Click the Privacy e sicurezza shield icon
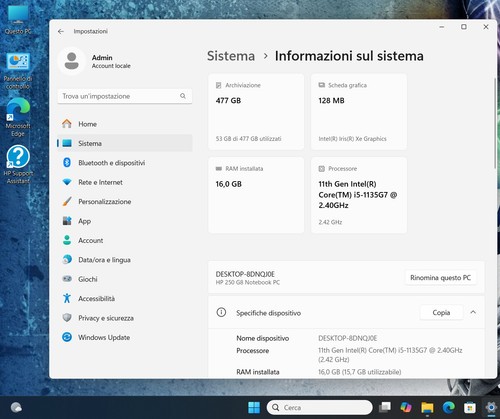 tap(67, 318)
